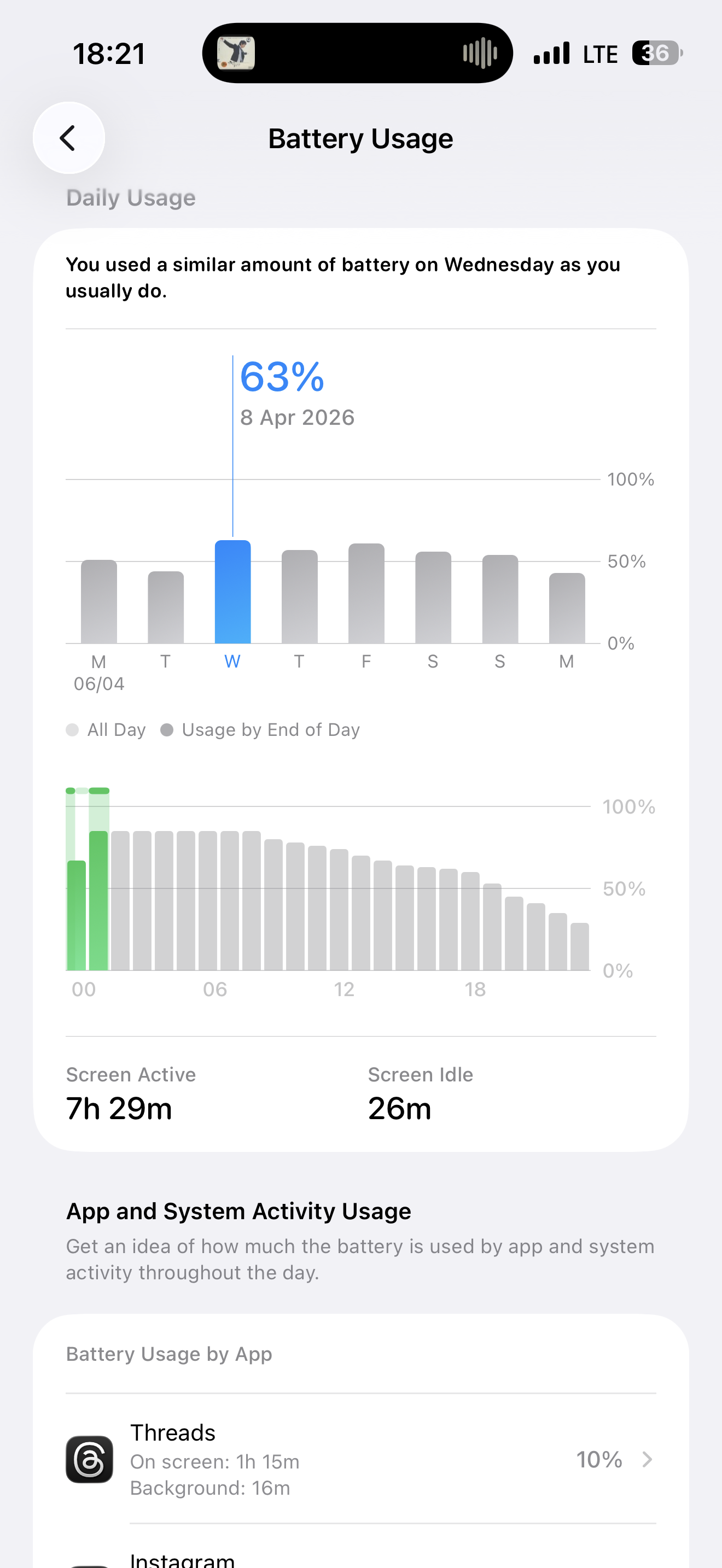
Task: Tap the 63% usage value label
Action: 282,377
